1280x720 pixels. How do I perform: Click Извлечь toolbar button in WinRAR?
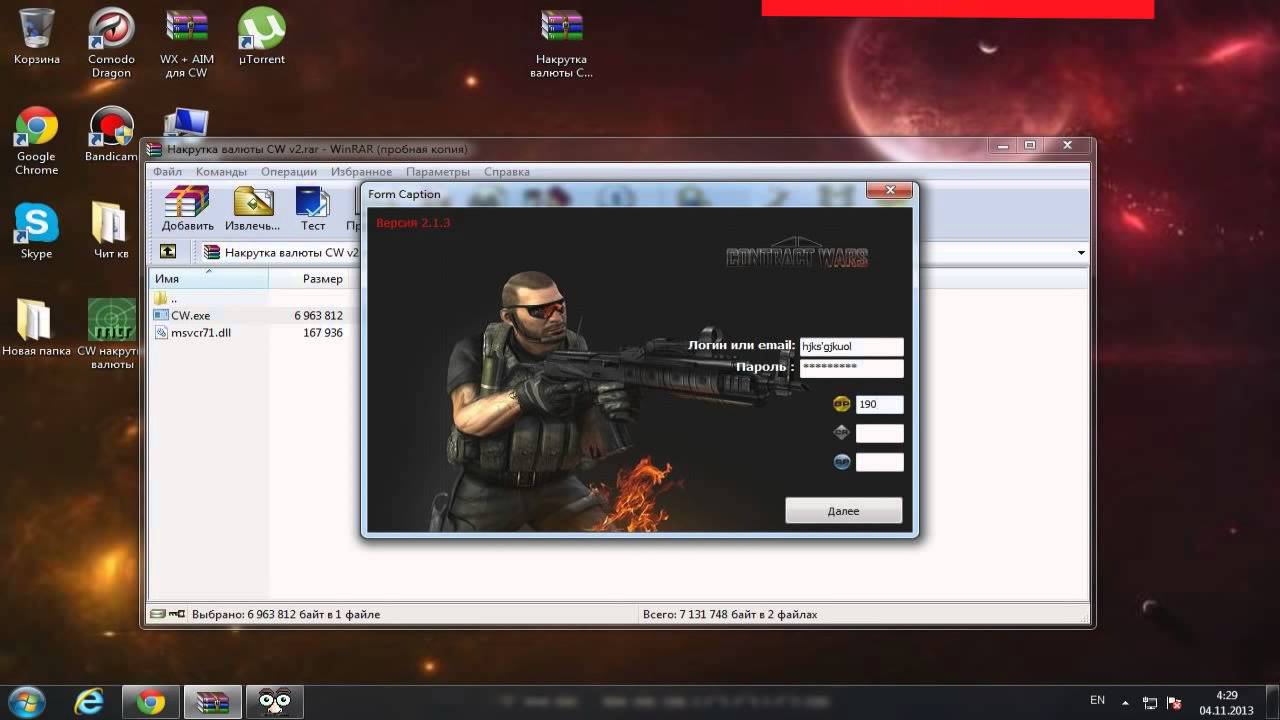coord(253,209)
